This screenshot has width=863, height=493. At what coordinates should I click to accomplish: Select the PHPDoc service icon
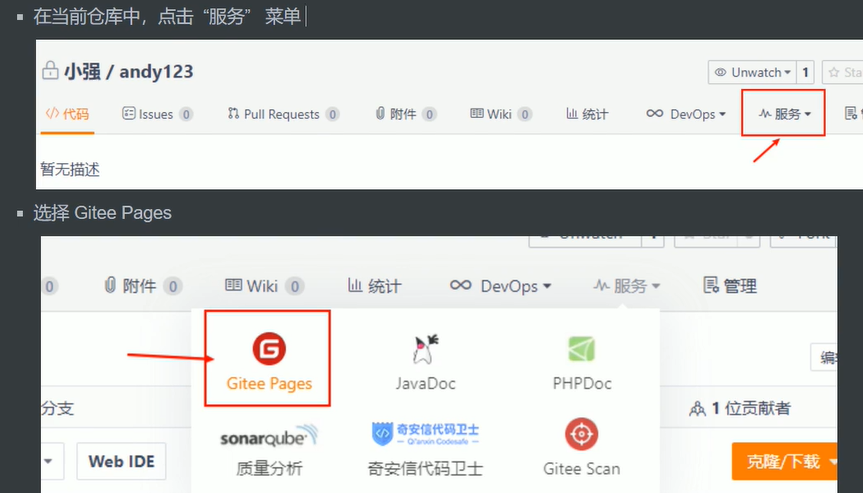[x=582, y=349]
